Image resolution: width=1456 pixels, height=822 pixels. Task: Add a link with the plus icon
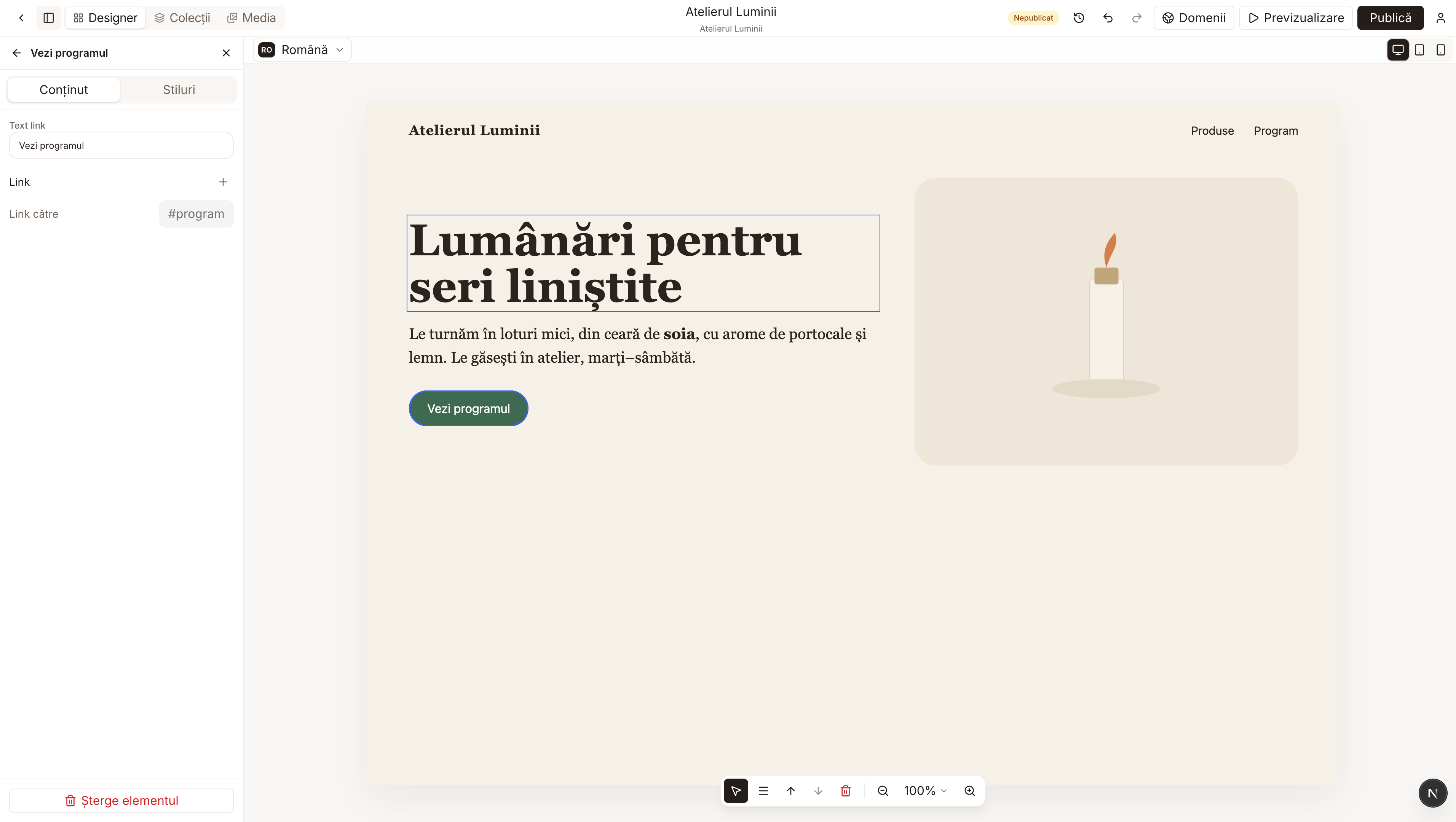tap(223, 182)
